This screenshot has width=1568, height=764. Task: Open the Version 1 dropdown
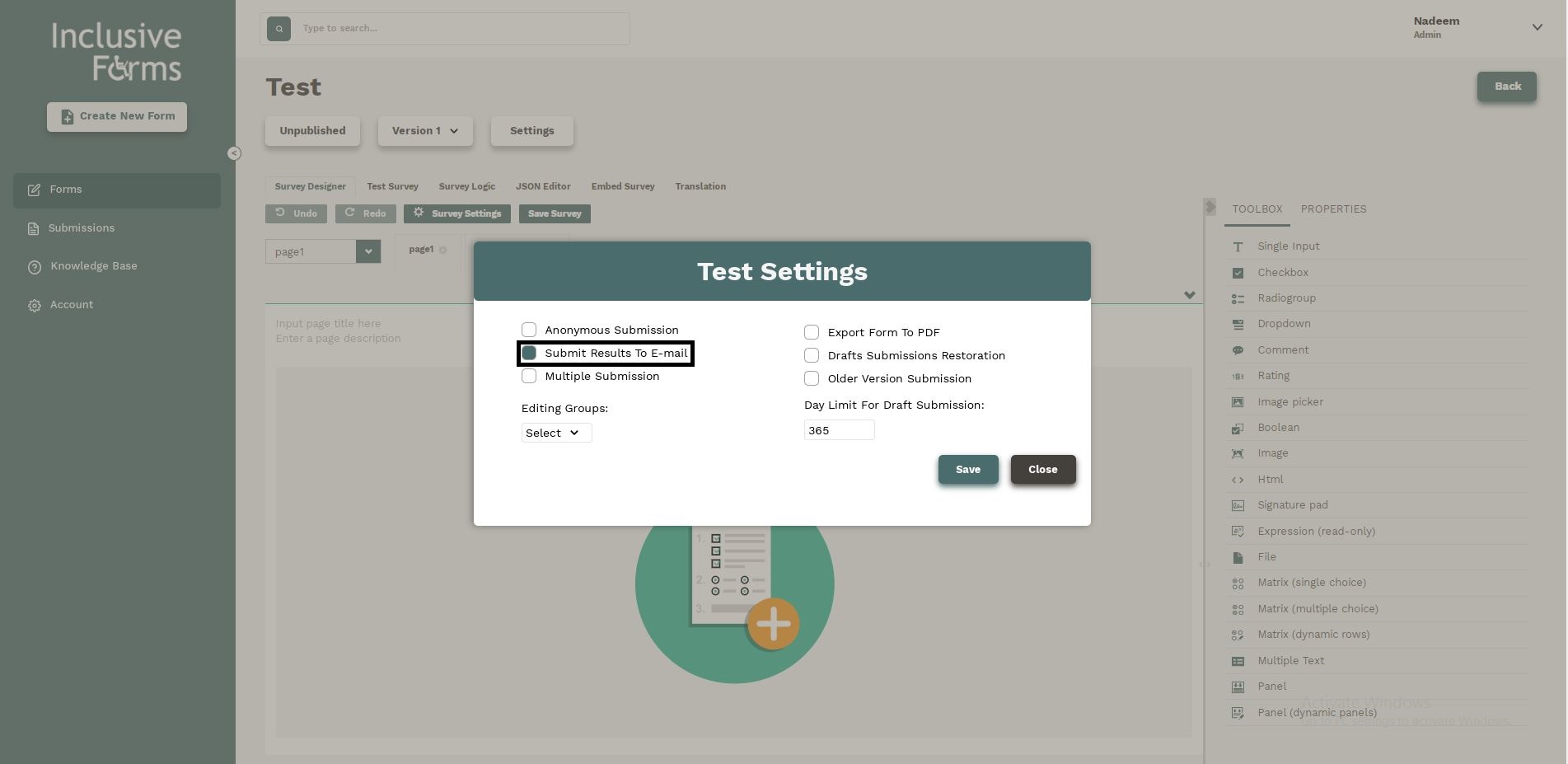click(x=424, y=130)
